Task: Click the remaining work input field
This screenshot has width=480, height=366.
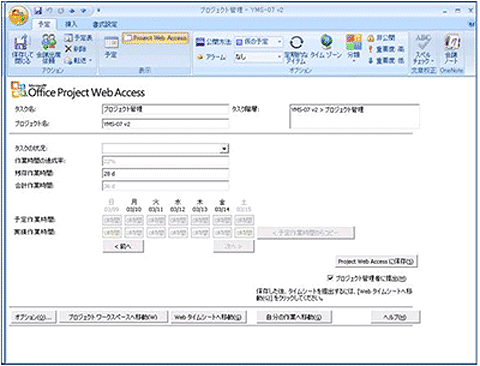Action: tap(165, 174)
